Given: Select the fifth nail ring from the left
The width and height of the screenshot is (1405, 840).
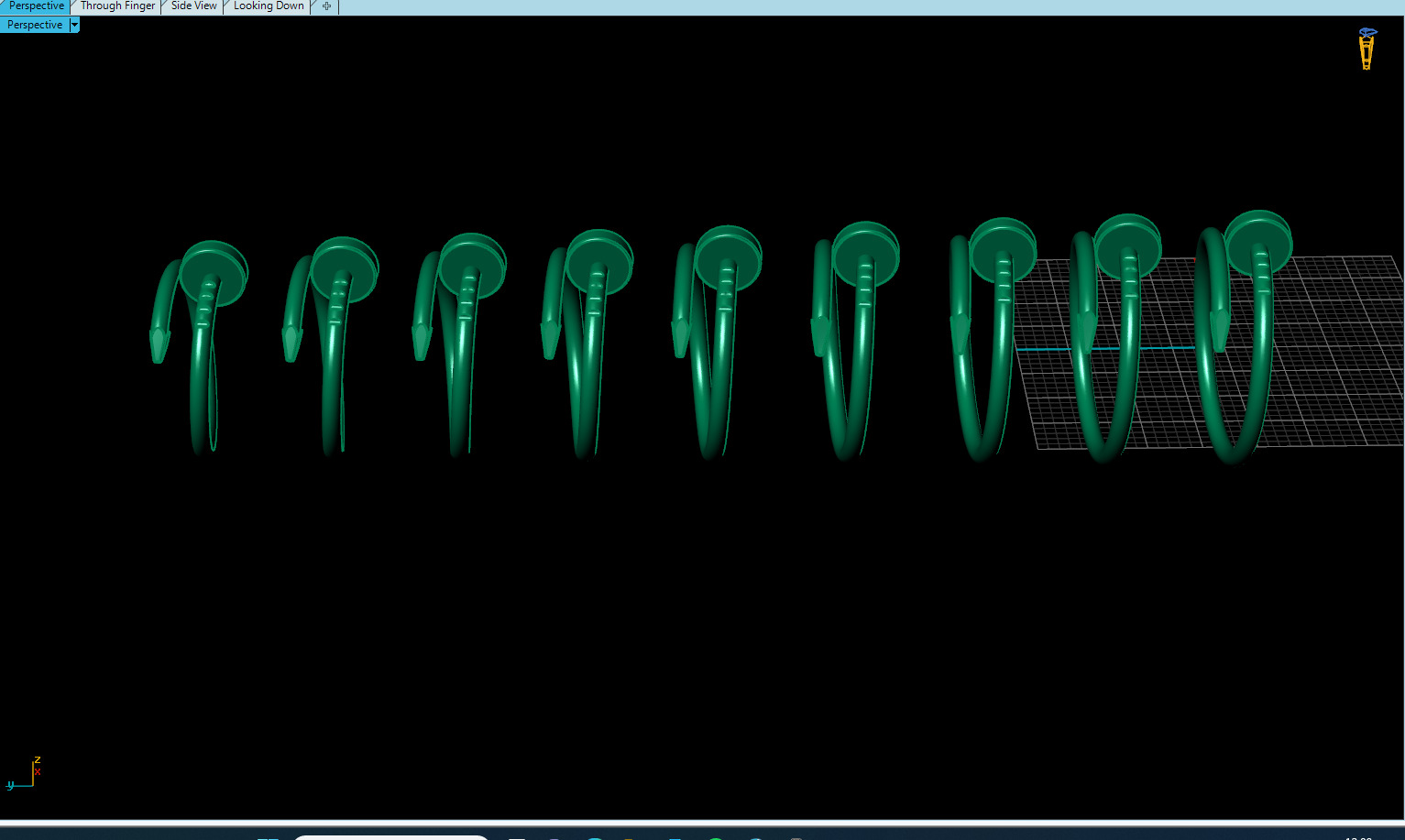Looking at the screenshot, I should [716, 342].
